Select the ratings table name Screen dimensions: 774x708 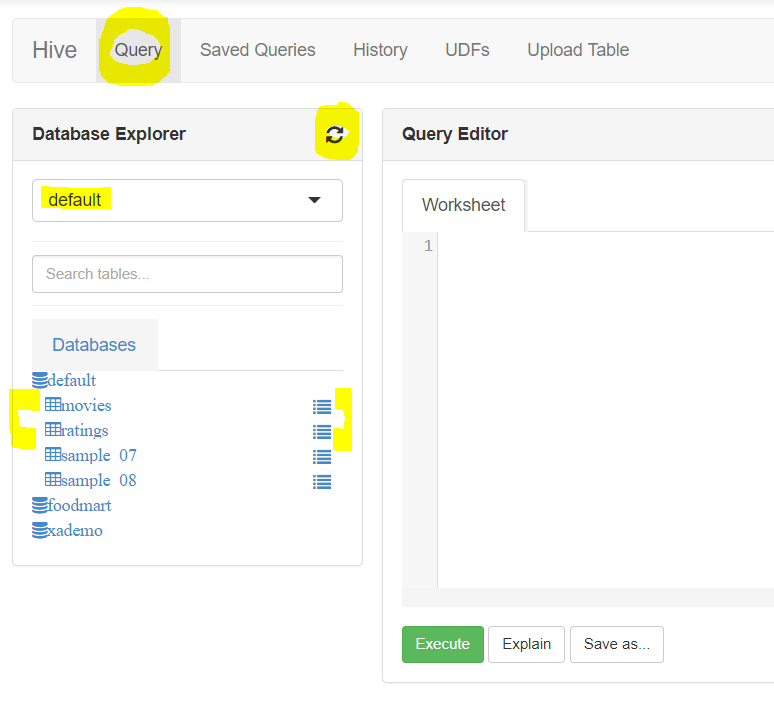pyautogui.click(x=84, y=431)
